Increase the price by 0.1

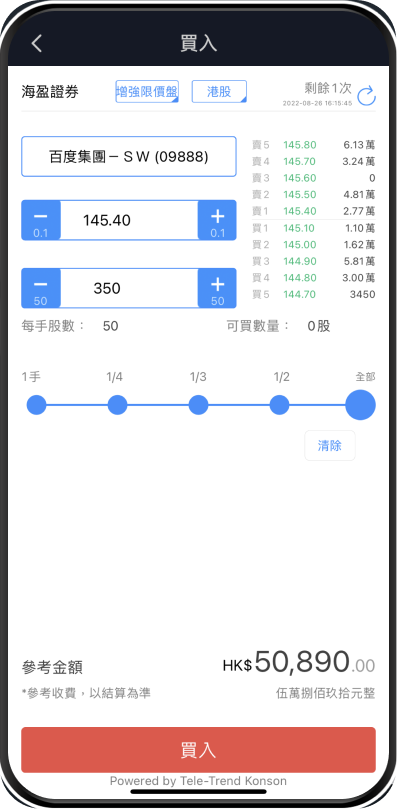coord(217,220)
